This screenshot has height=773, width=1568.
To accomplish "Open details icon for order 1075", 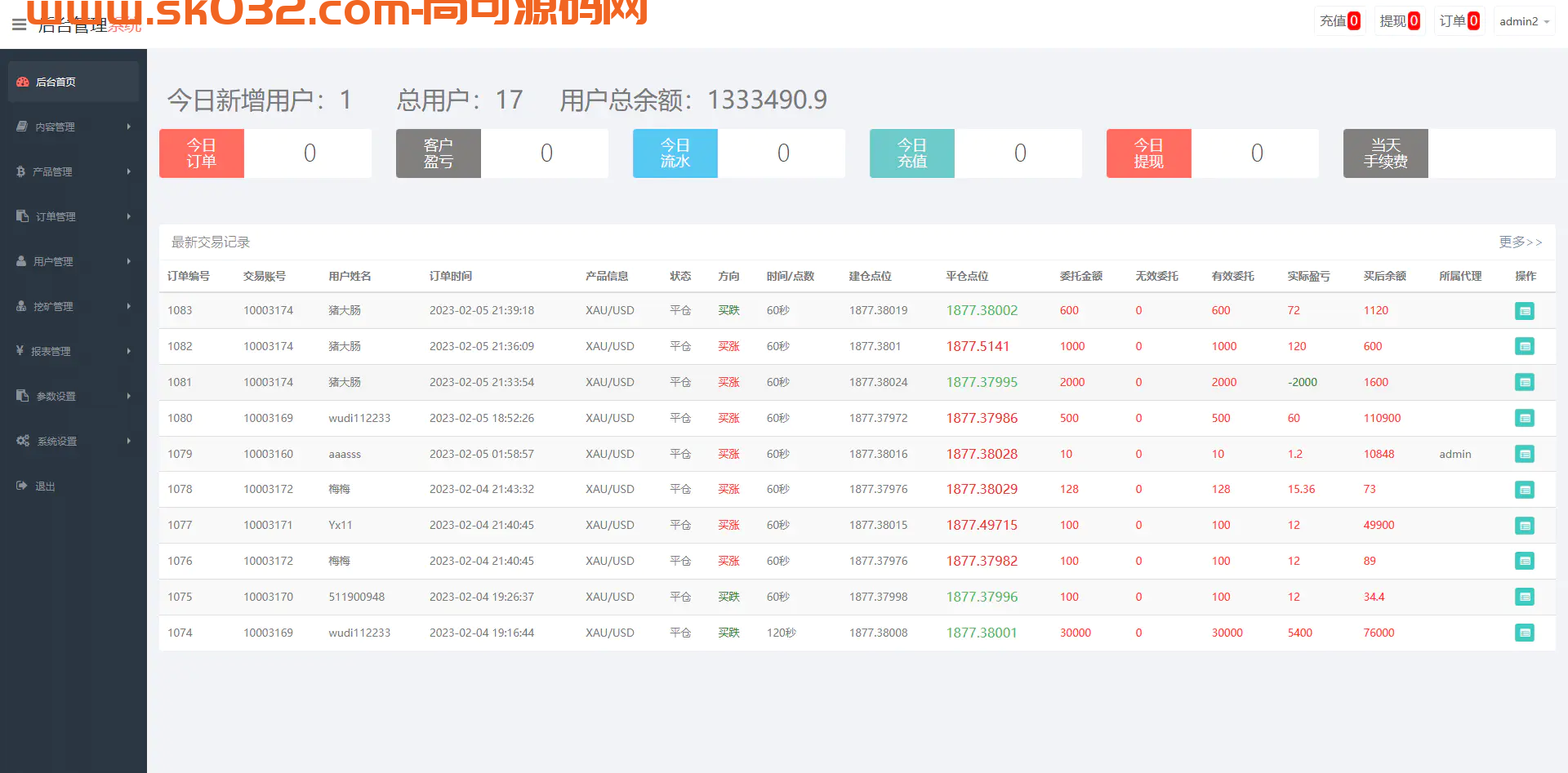I will (1524, 597).
